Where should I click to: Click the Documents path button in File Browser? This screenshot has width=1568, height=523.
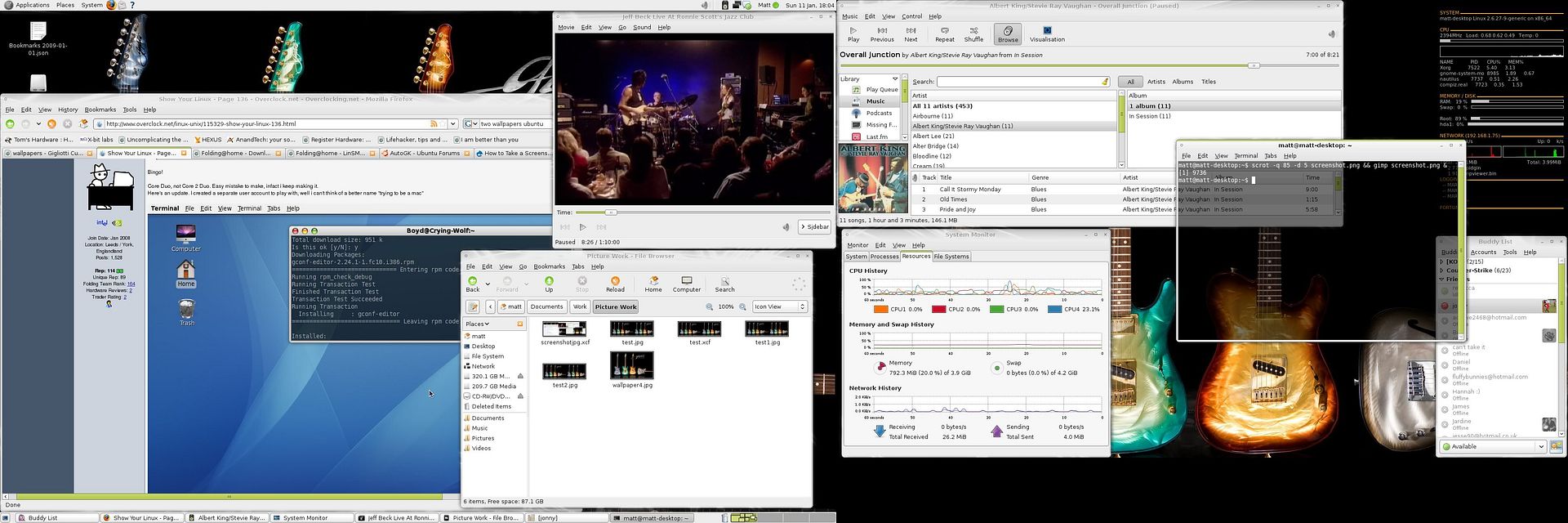coord(546,306)
